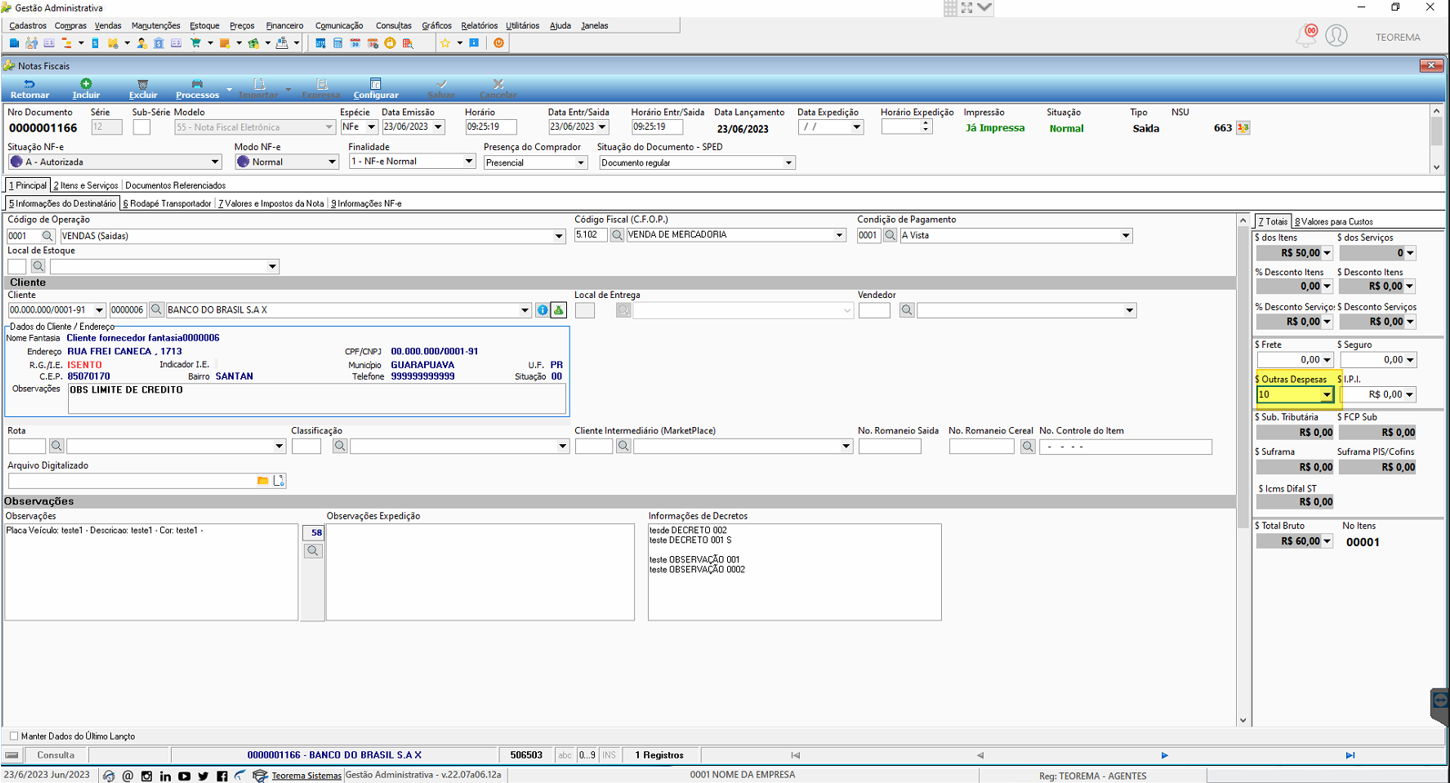Click the Instagram icon in status bar
Viewport: 1450px width, 783px height.
[x=146, y=776]
